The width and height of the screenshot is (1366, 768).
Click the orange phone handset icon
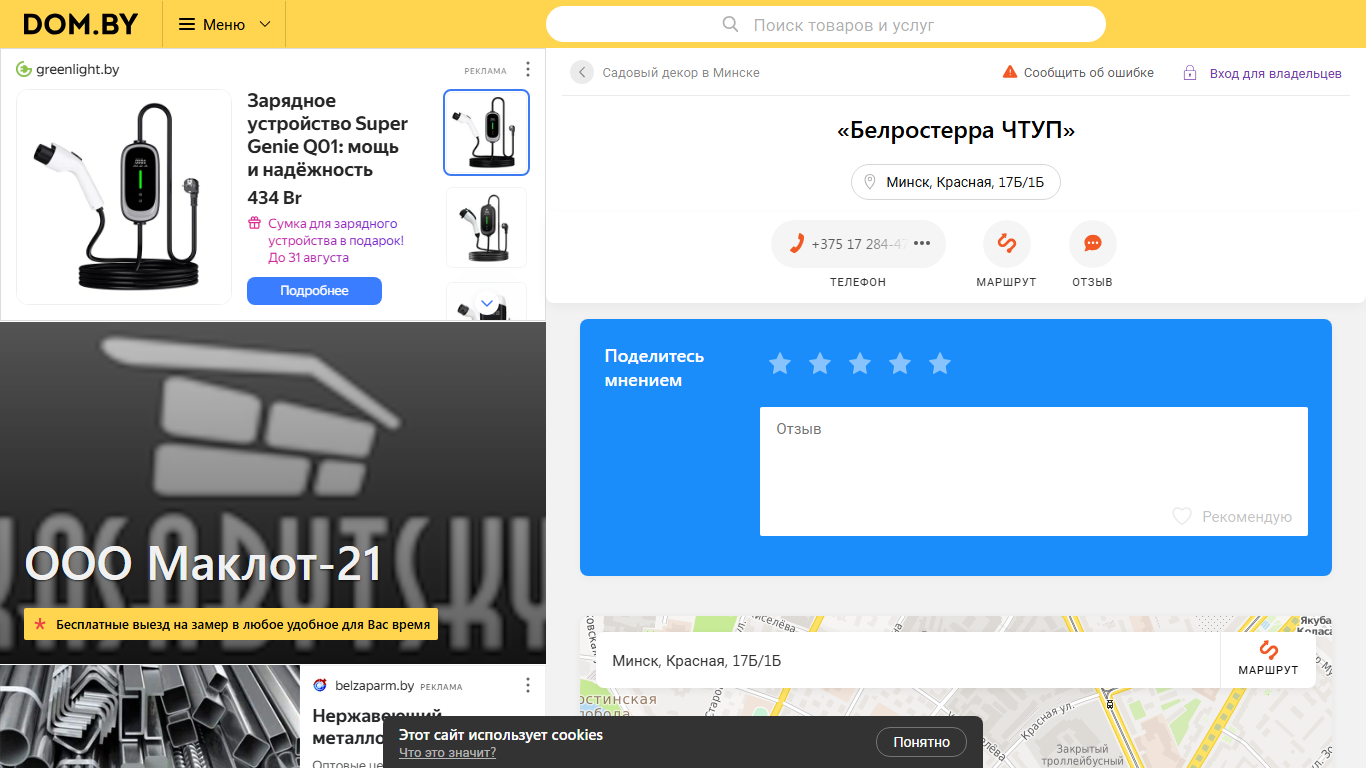click(x=797, y=243)
